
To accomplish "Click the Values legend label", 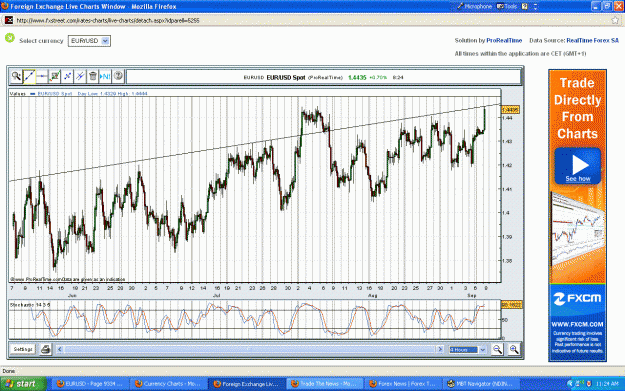I will (x=18, y=94).
